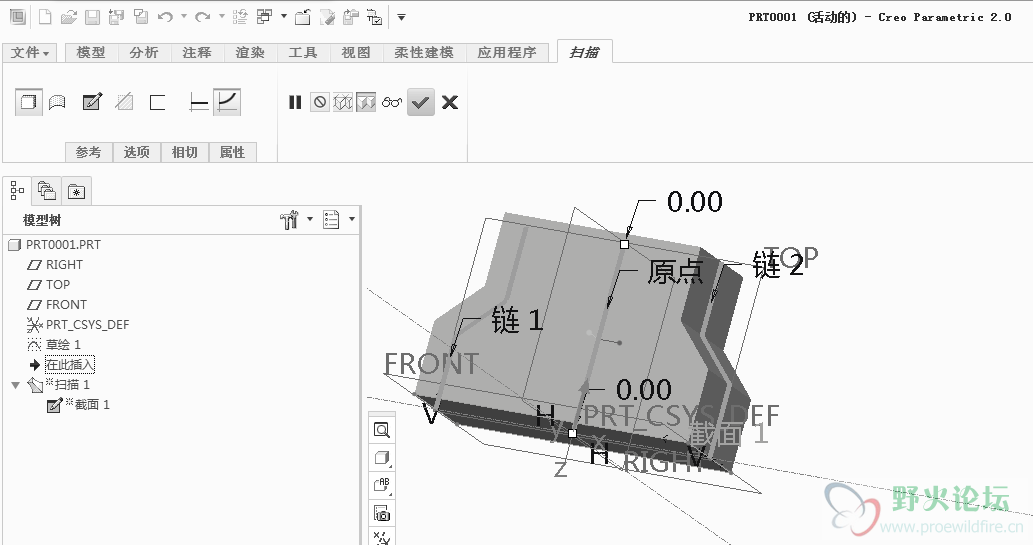Viewport: 1033px width, 545px height.
Task: Switch to the 视图 tab
Action: [356, 53]
